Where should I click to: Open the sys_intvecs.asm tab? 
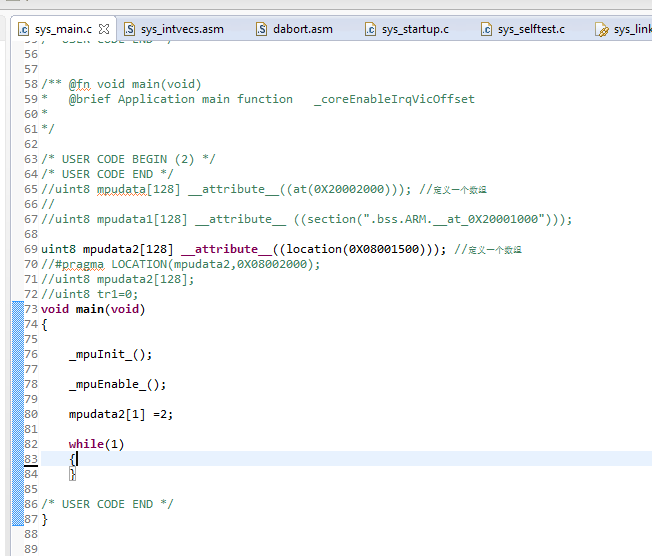[182, 29]
